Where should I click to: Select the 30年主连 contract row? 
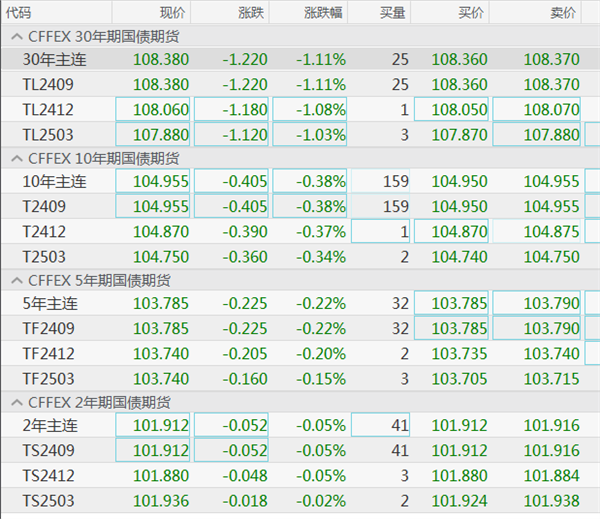55,60
